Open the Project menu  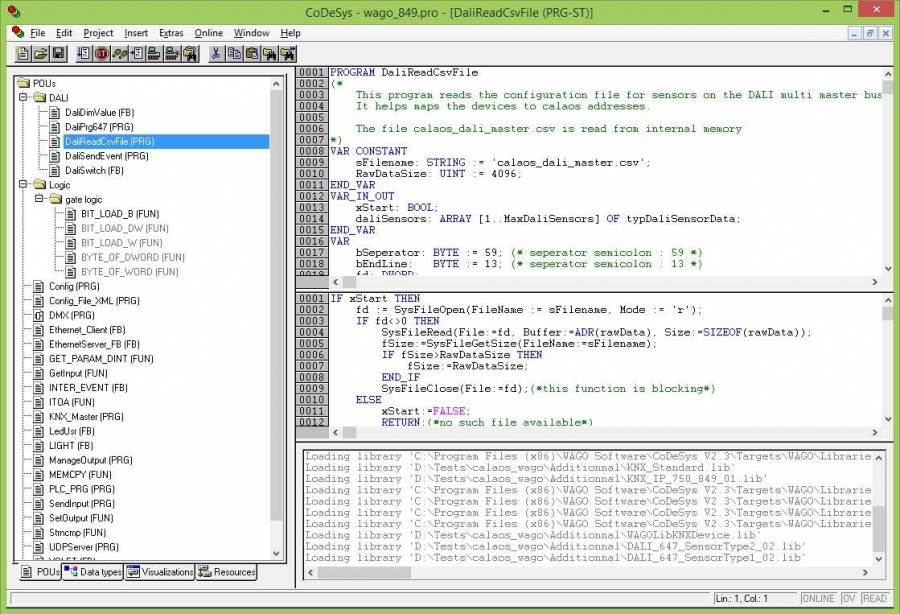[x=98, y=33]
